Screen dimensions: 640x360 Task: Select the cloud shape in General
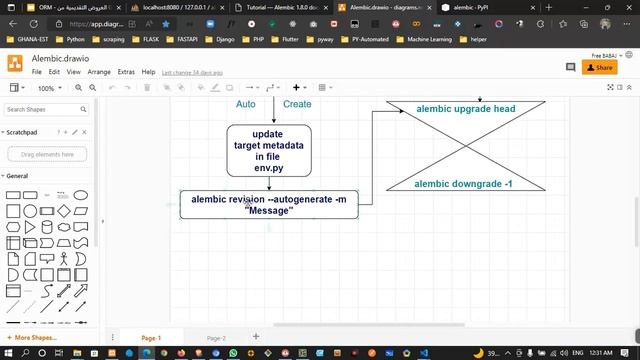click(x=64, y=227)
